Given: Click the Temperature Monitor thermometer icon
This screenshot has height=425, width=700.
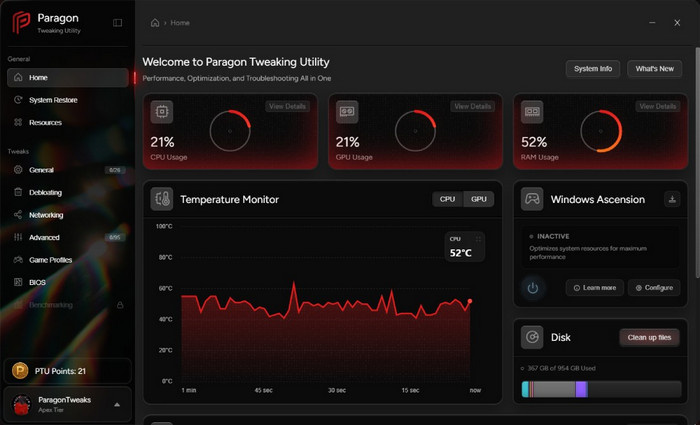Looking at the screenshot, I should pos(162,199).
